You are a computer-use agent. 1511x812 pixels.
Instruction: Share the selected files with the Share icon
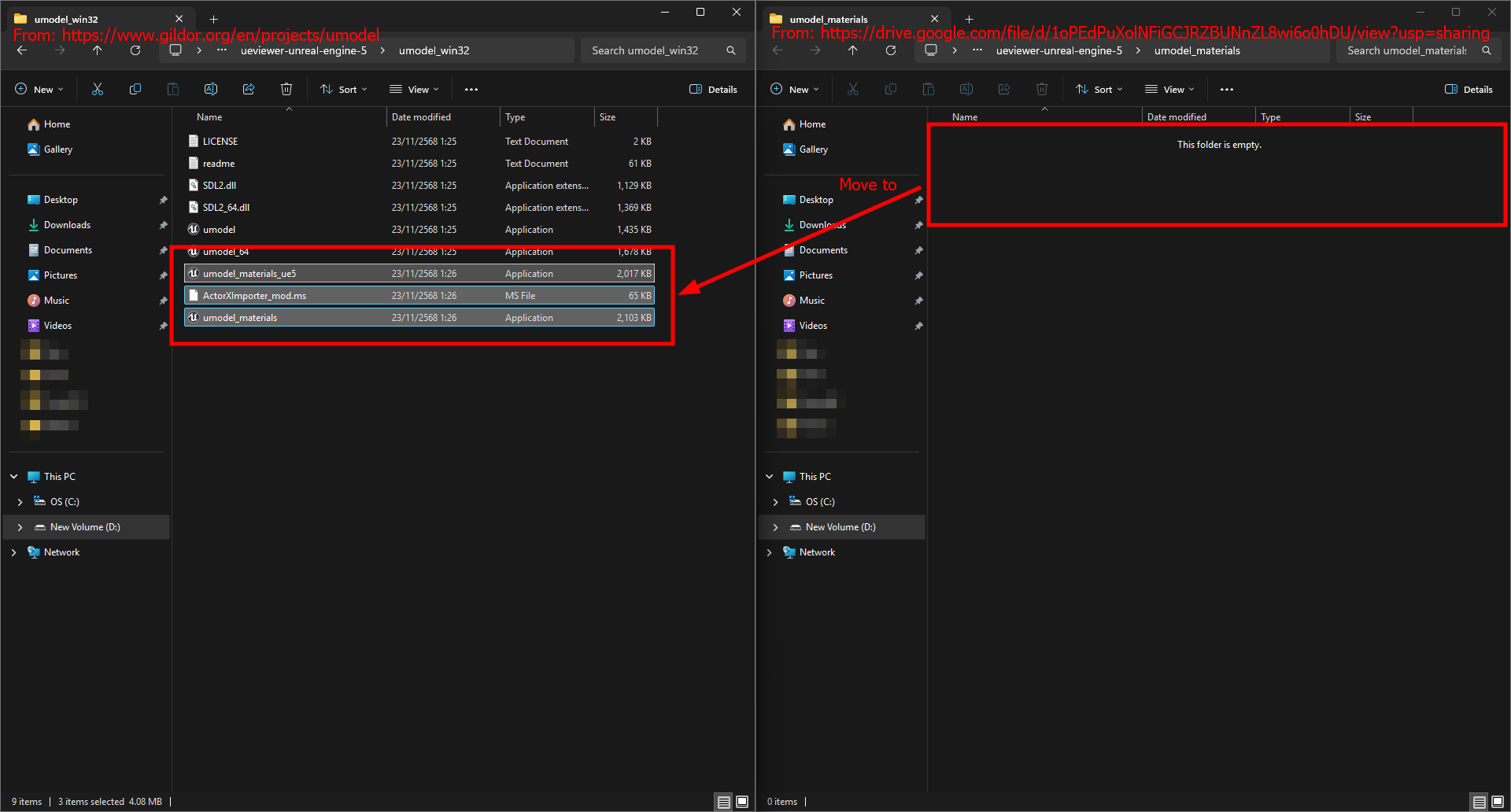click(249, 89)
